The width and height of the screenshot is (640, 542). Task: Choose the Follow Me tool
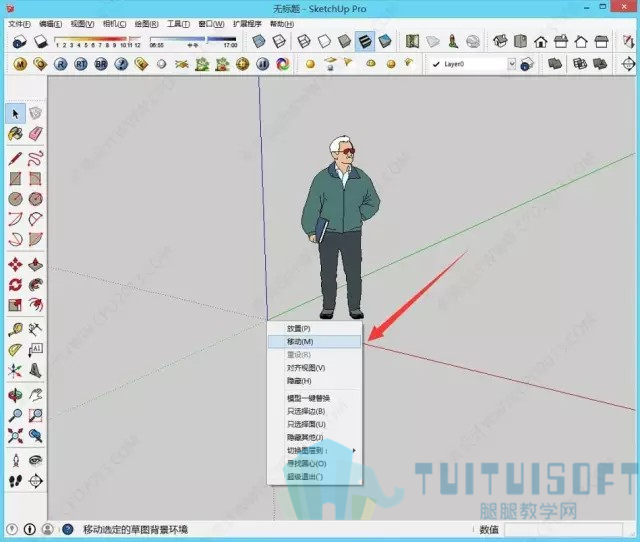pos(36,284)
